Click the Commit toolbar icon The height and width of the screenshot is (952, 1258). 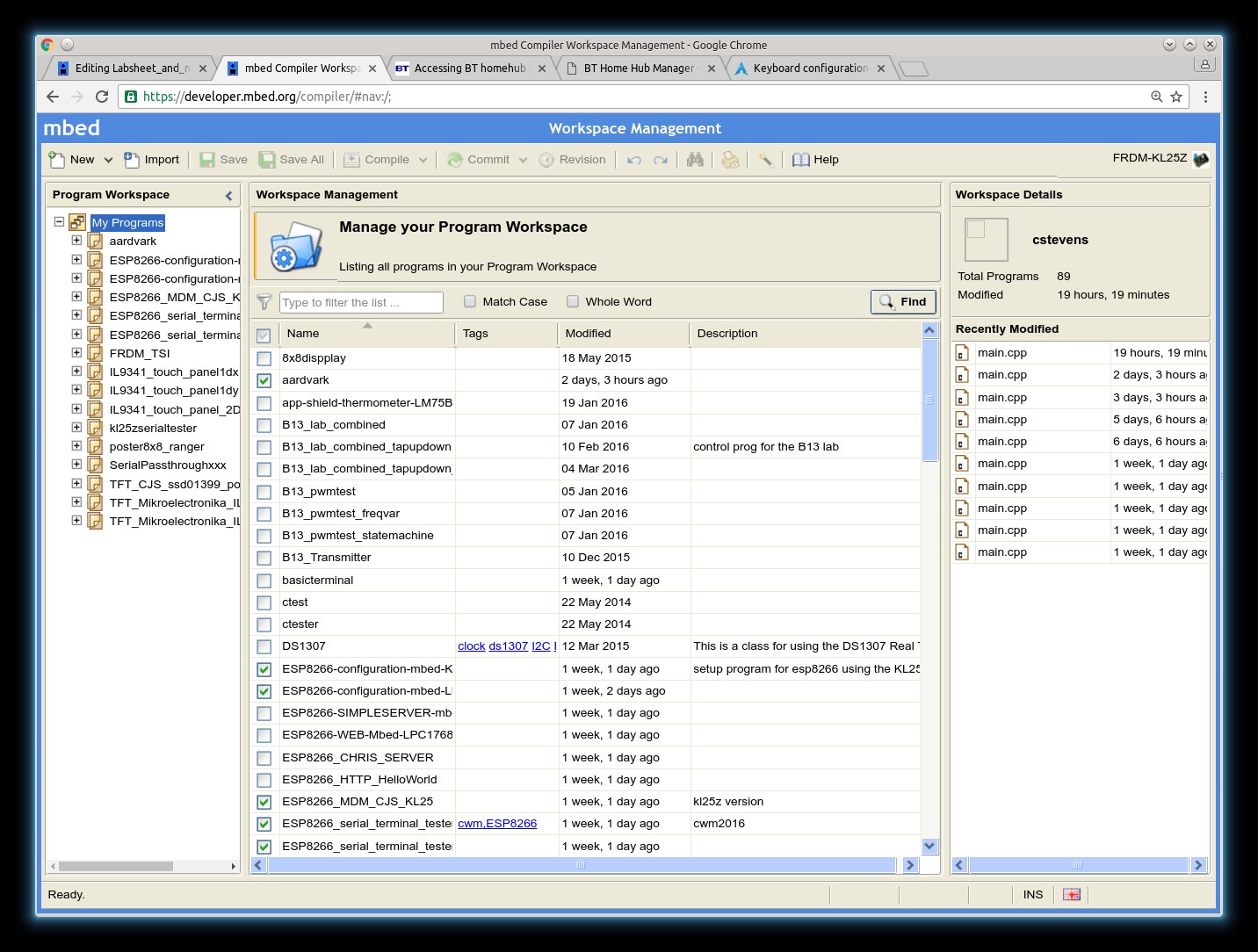click(x=455, y=160)
